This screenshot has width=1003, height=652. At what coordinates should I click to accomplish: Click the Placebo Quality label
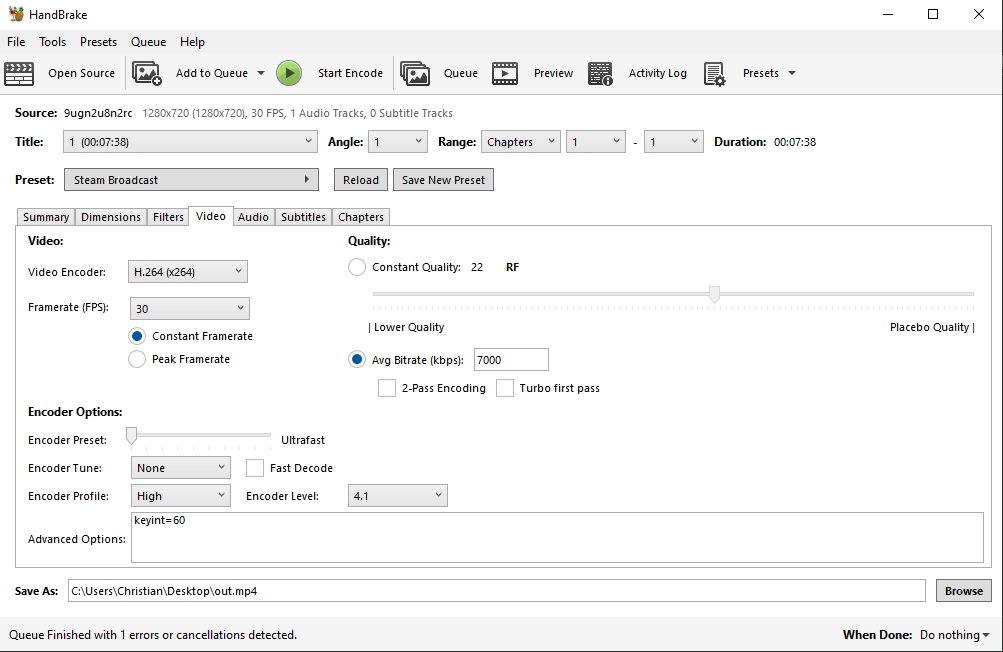929,327
